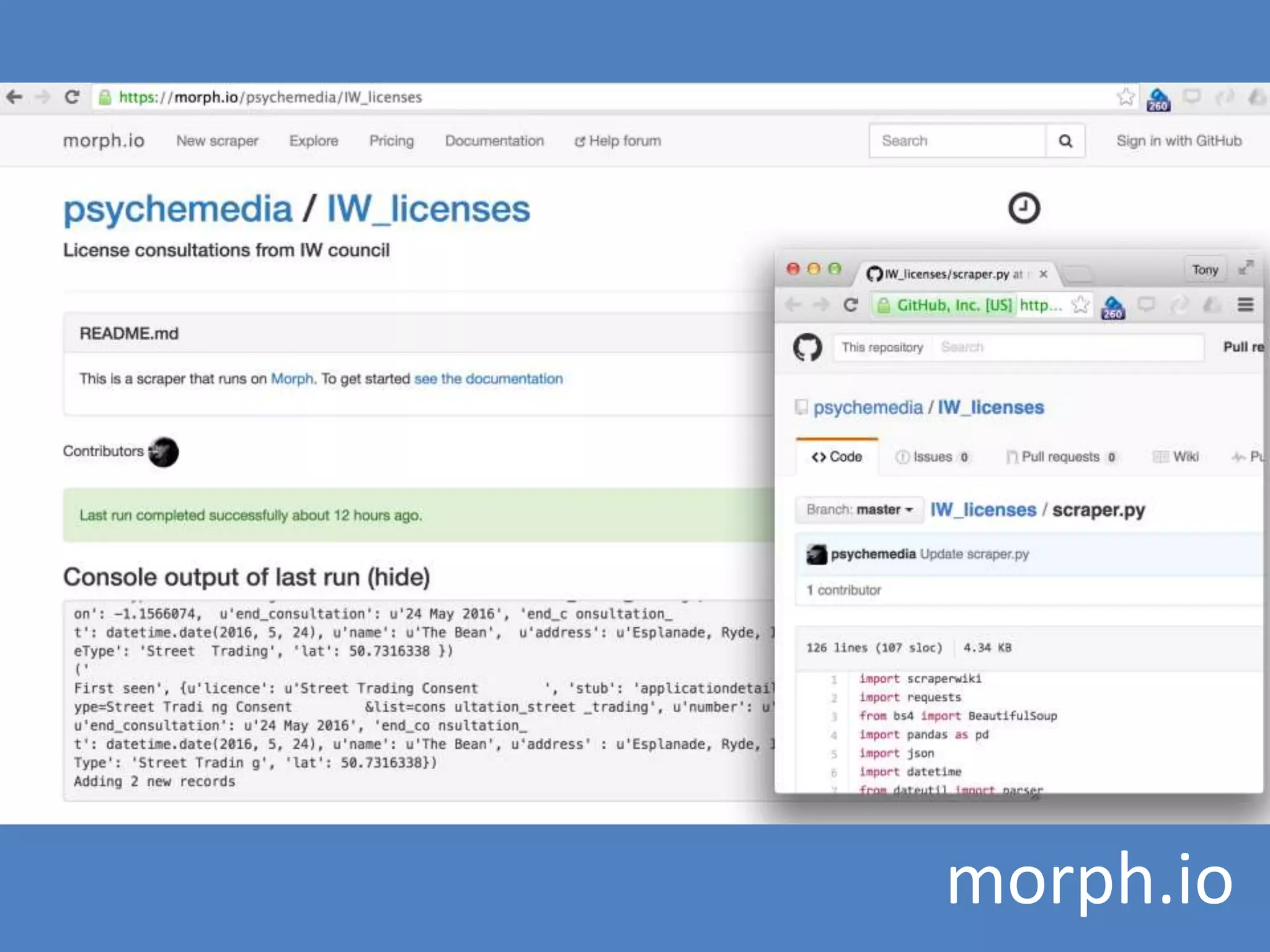Click GitHub This repository search field

click(x=1018, y=347)
